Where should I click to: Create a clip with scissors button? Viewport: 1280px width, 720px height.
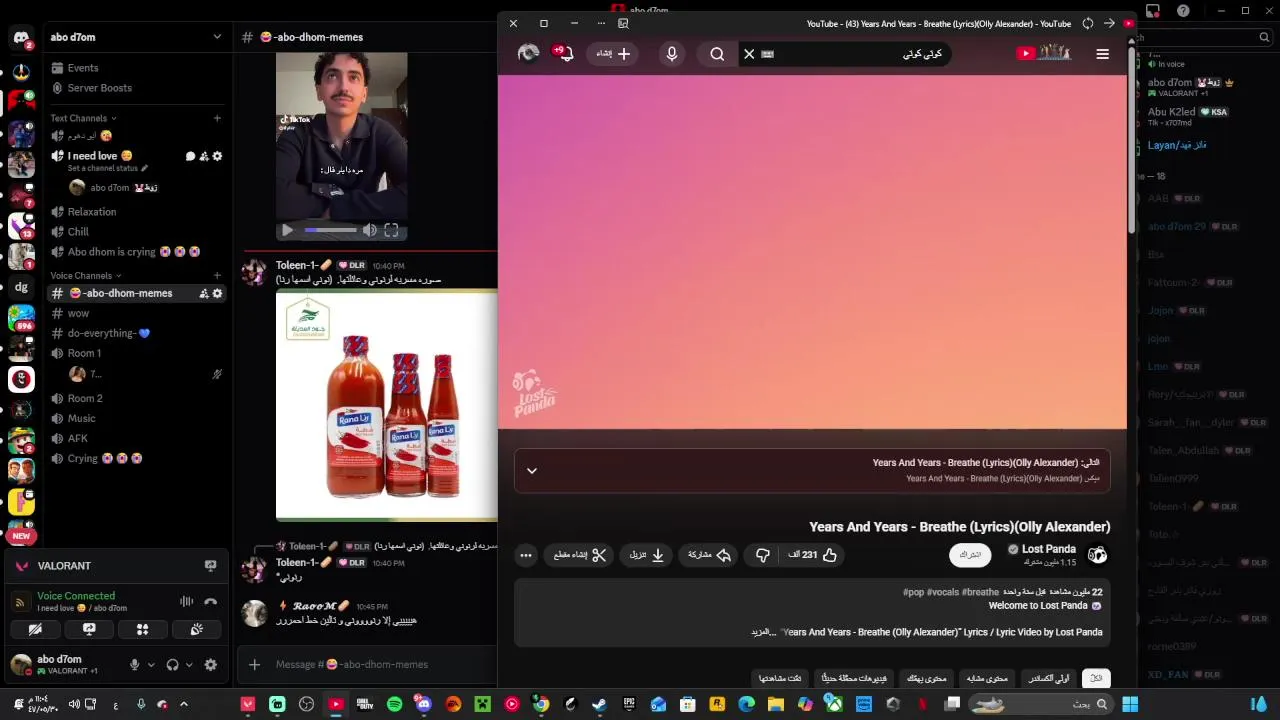click(580, 555)
